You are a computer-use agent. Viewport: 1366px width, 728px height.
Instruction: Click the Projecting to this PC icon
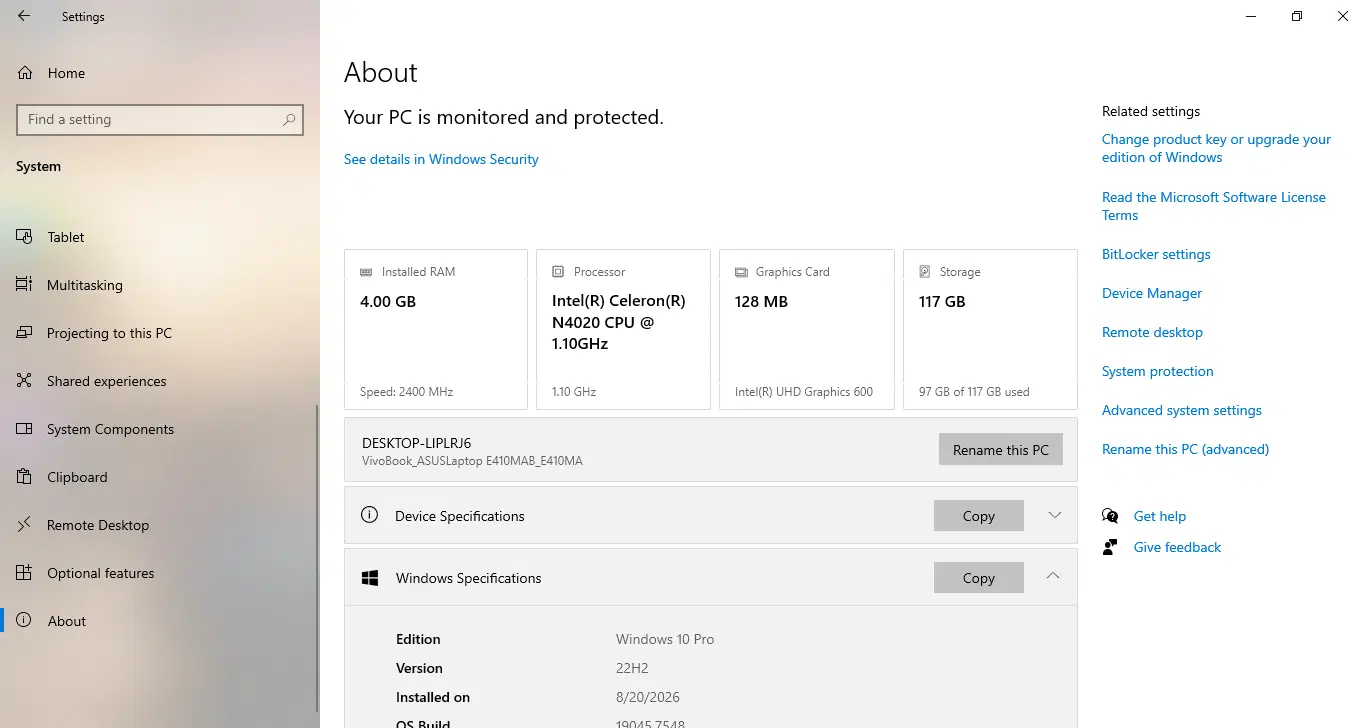pos(25,333)
